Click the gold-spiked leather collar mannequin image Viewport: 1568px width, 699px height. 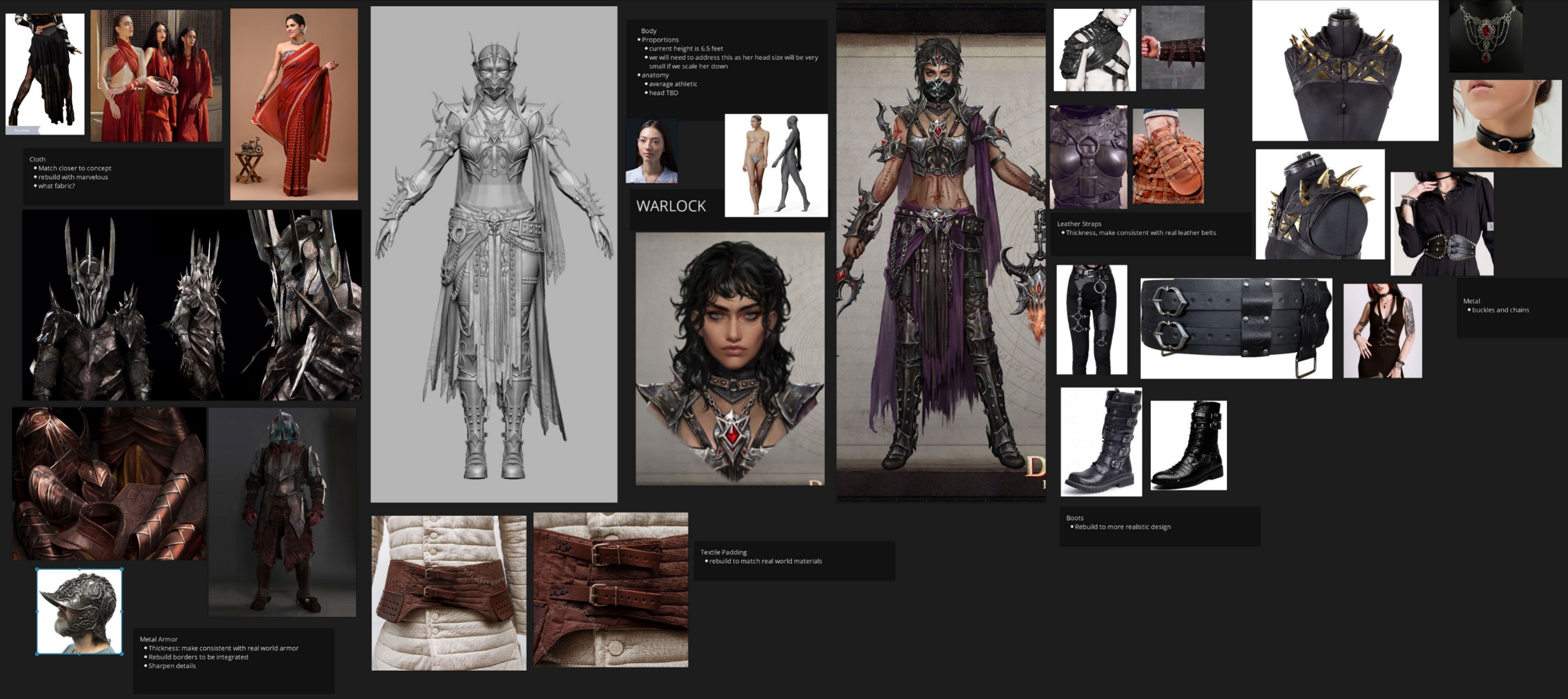pyautogui.click(x=1345, y=71)
